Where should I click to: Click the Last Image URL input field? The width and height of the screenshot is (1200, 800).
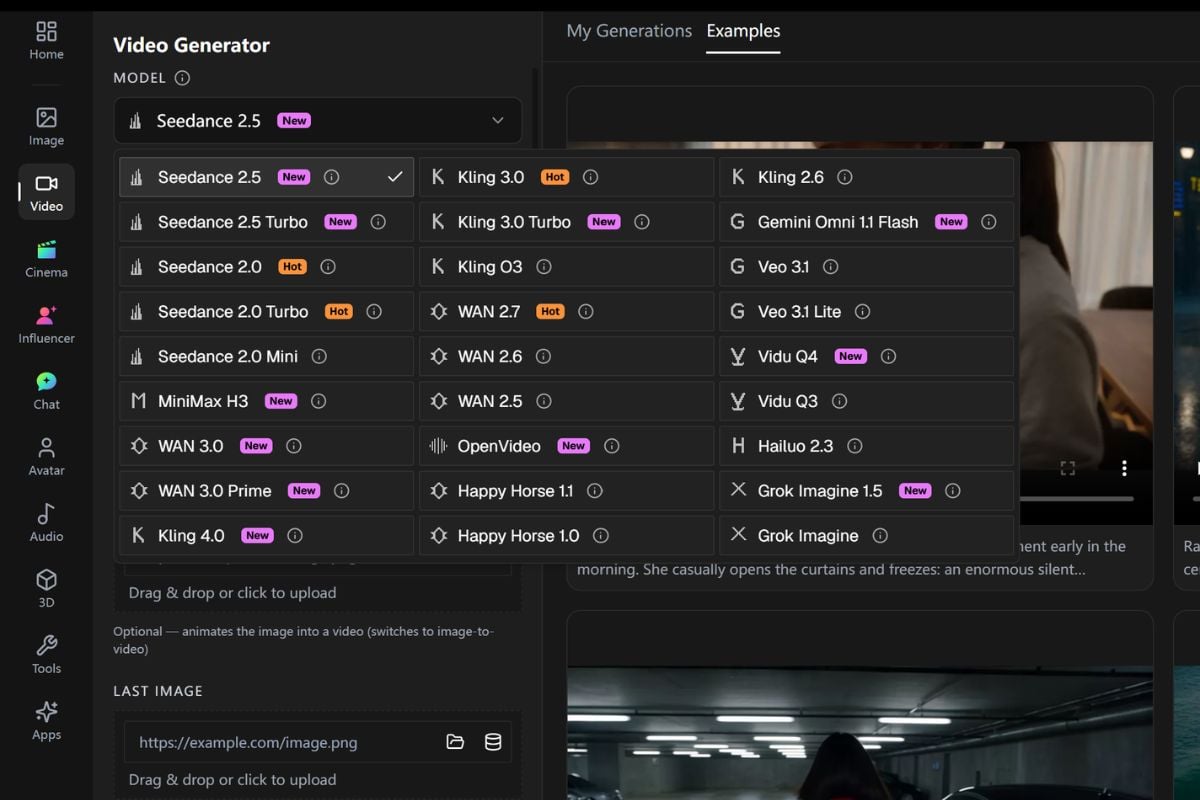coord(285,742)
